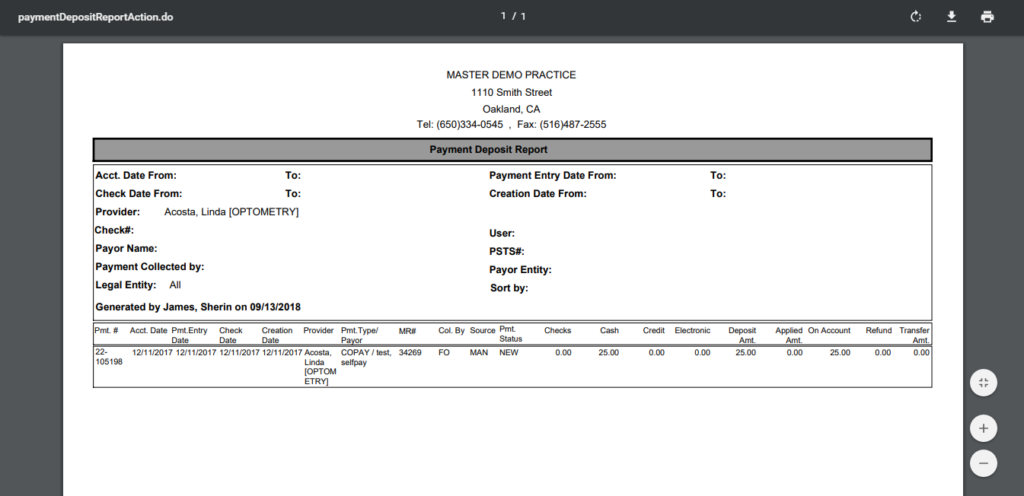Zoom in using the plus button
This screenshot has width=1024, height=496.
(x=983, y=428)
